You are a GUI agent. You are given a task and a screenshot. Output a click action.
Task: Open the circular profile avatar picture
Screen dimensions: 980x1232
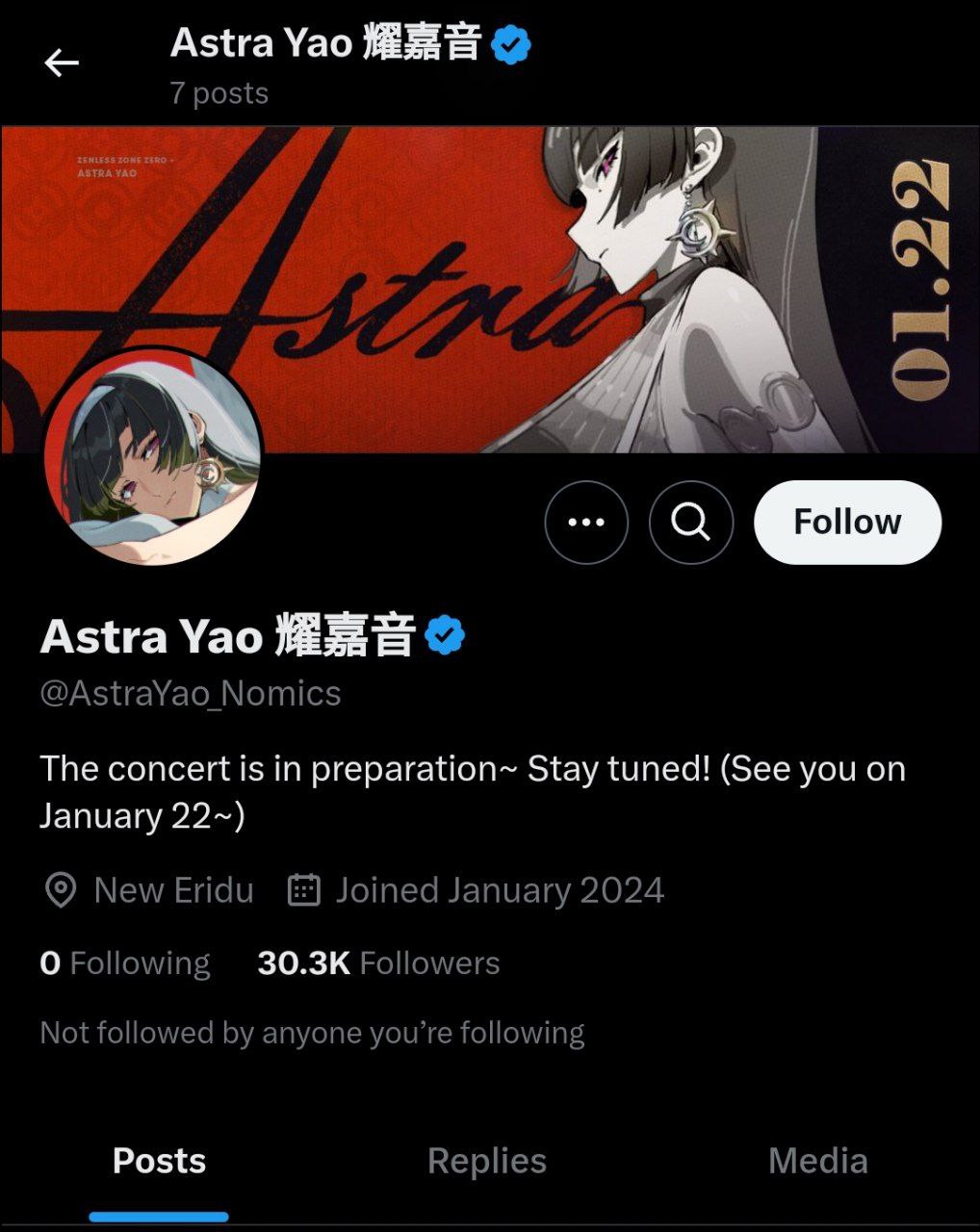[153, 455]
